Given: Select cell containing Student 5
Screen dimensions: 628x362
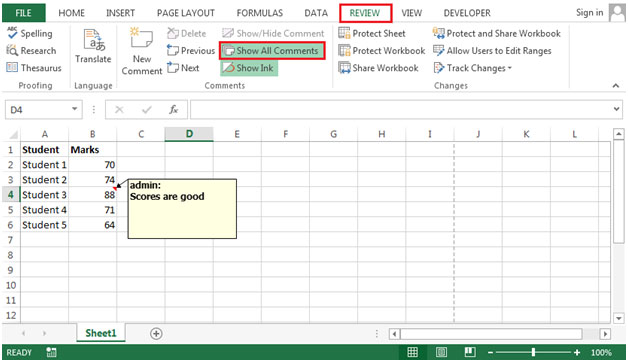Looking at the screenshot, I should [x=44, y=225].
